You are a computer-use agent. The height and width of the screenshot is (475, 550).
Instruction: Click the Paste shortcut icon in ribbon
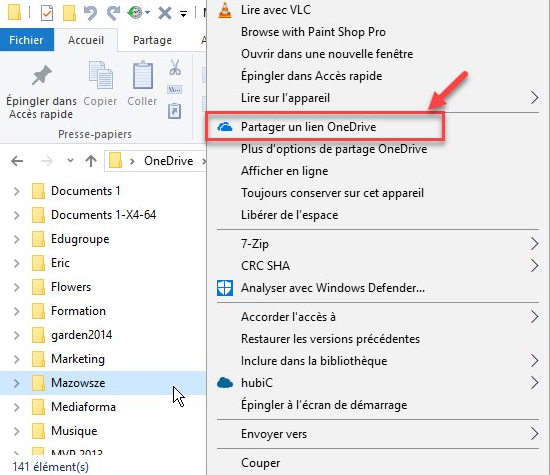[174, 111]
